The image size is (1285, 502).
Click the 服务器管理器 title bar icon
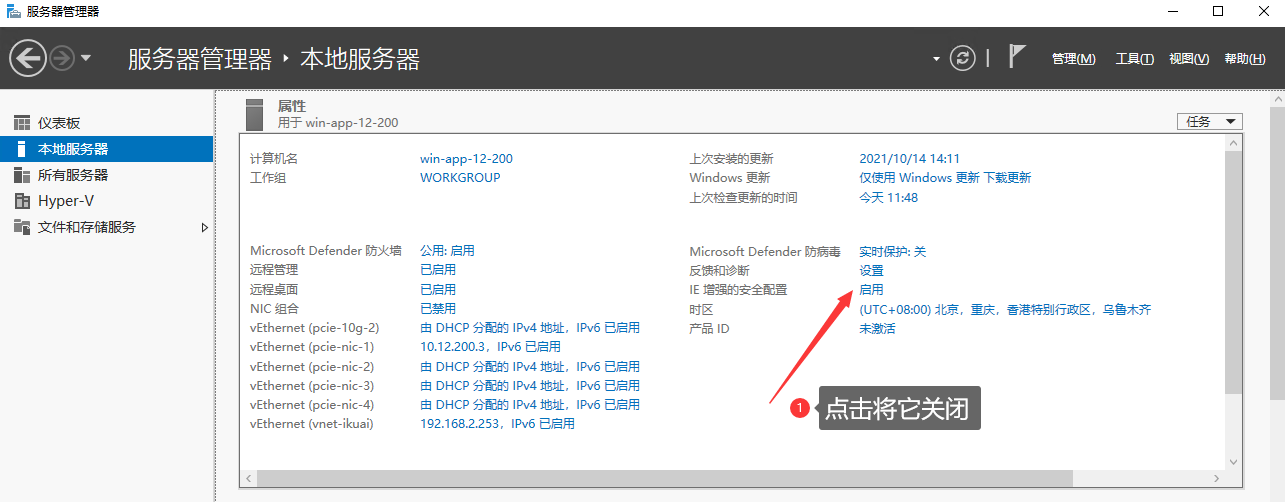click(12, 12)
